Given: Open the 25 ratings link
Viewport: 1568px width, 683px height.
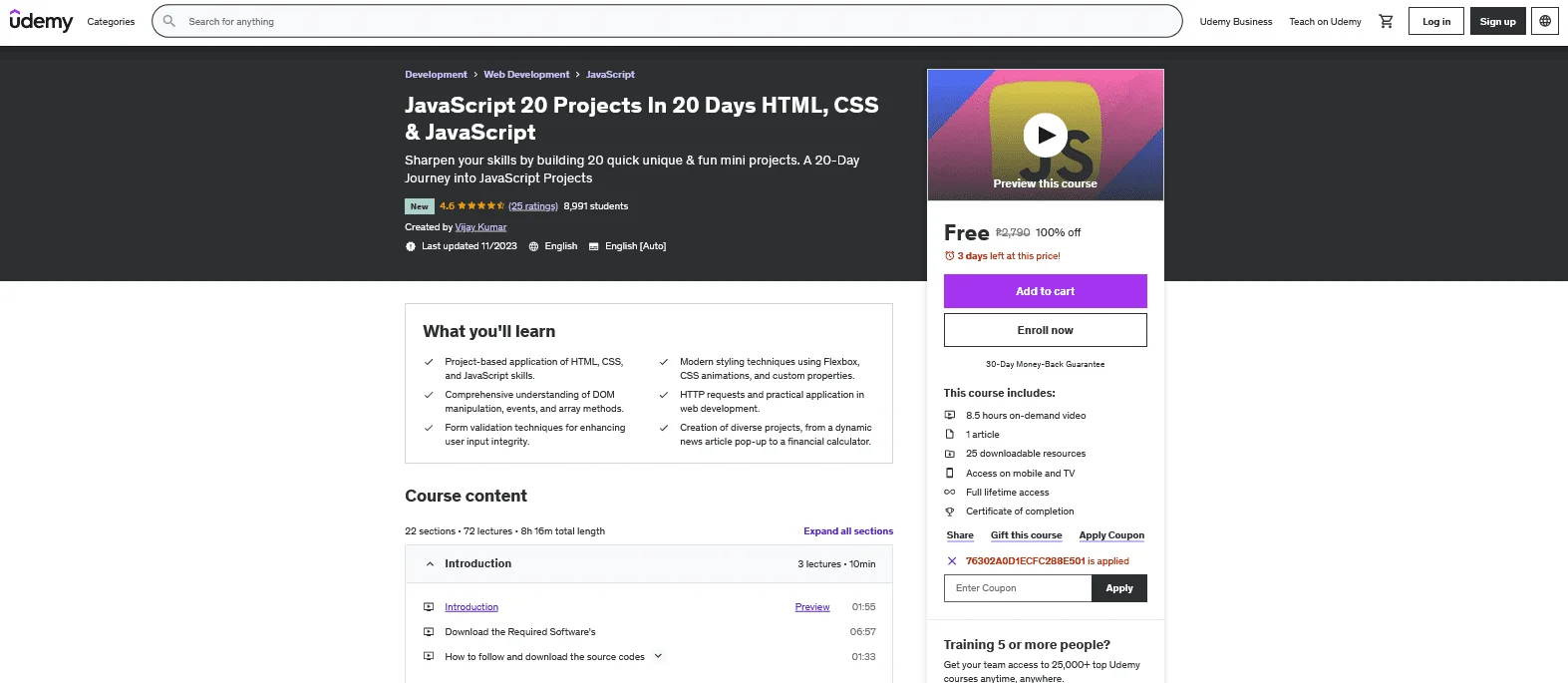Looking at the screenshot, I should pos(533,206).
